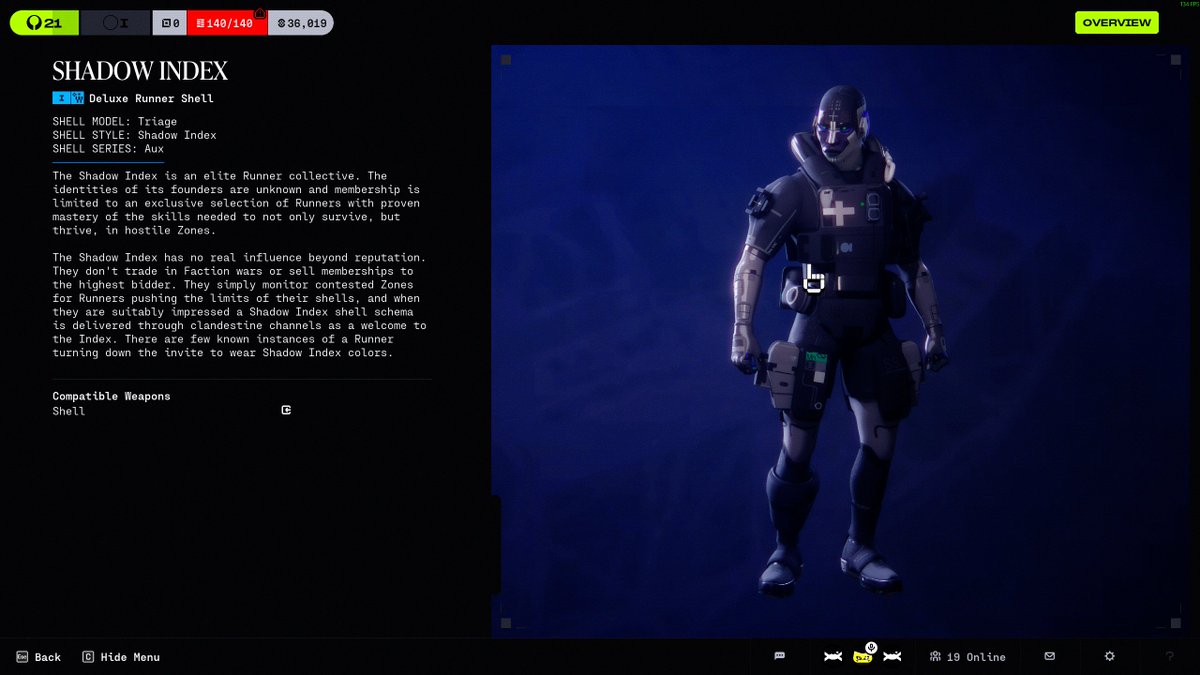Click the SHELL STYLE: Shadow Index line
Image resolution: width=1200 pixels, height=675 pixels.
click(x=134, y=135)
